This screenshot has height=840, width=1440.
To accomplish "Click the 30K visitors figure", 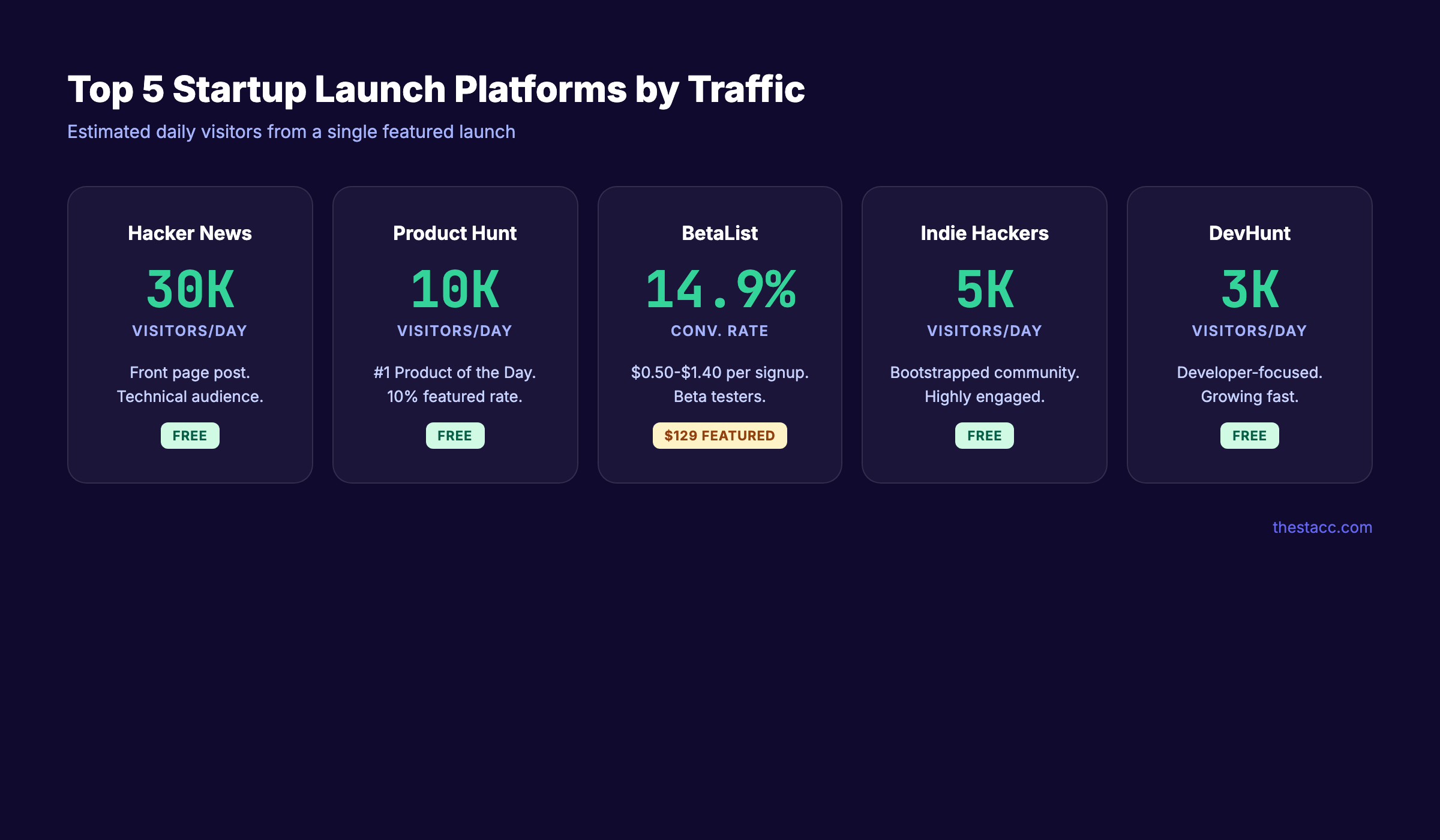I will click(190, 290).
